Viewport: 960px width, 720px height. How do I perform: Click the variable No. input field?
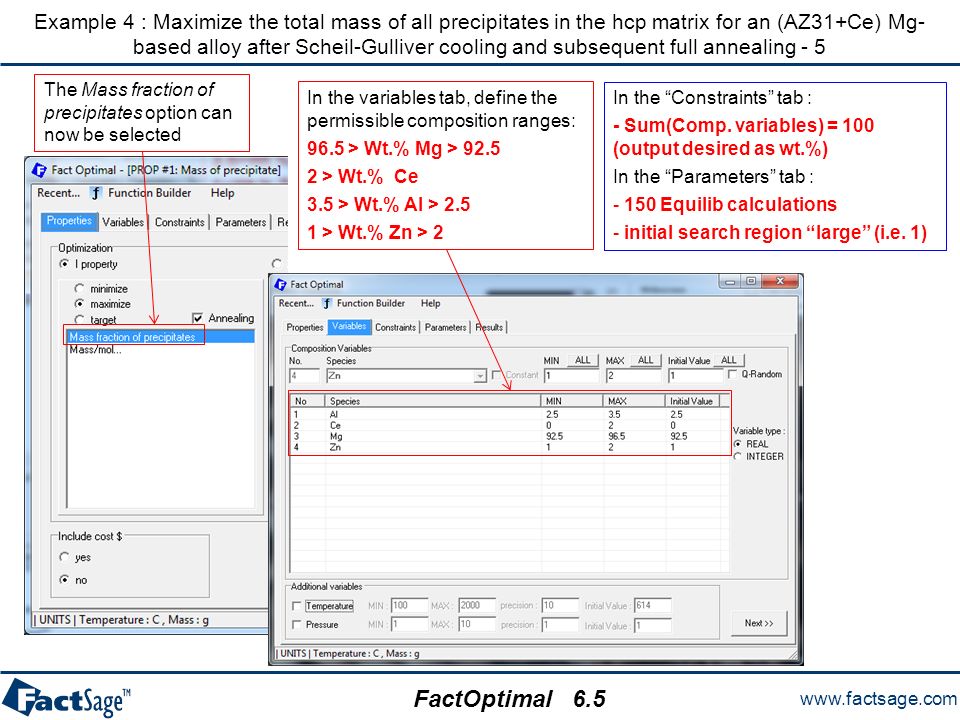coord(304,376)
